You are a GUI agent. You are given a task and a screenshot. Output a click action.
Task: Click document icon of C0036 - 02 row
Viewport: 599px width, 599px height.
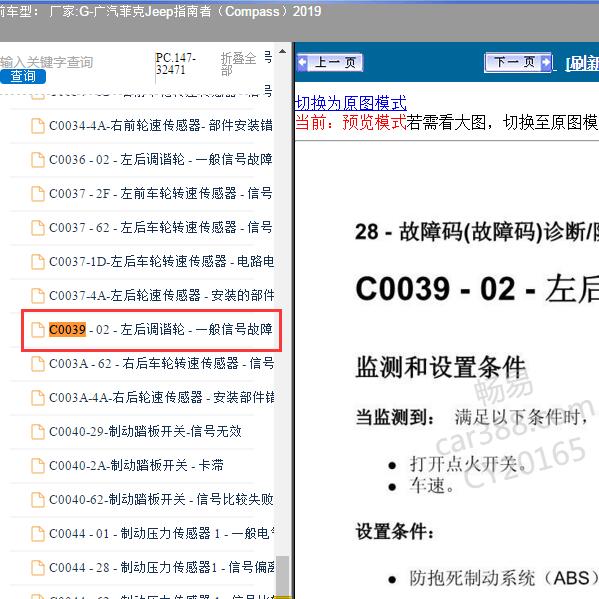pos(37,160)
